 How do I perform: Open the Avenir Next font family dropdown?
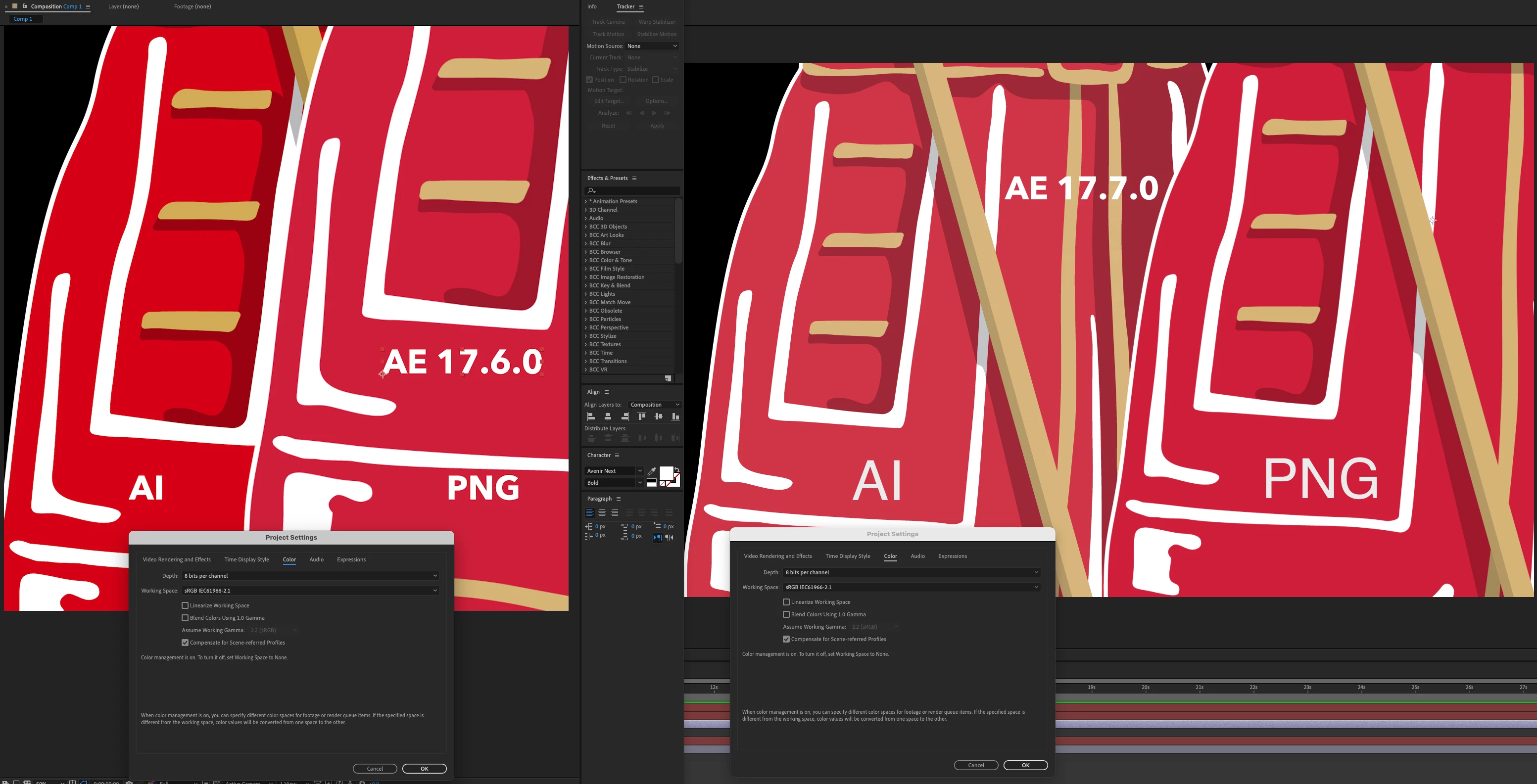pyautogui.click(x=640, y=471)
